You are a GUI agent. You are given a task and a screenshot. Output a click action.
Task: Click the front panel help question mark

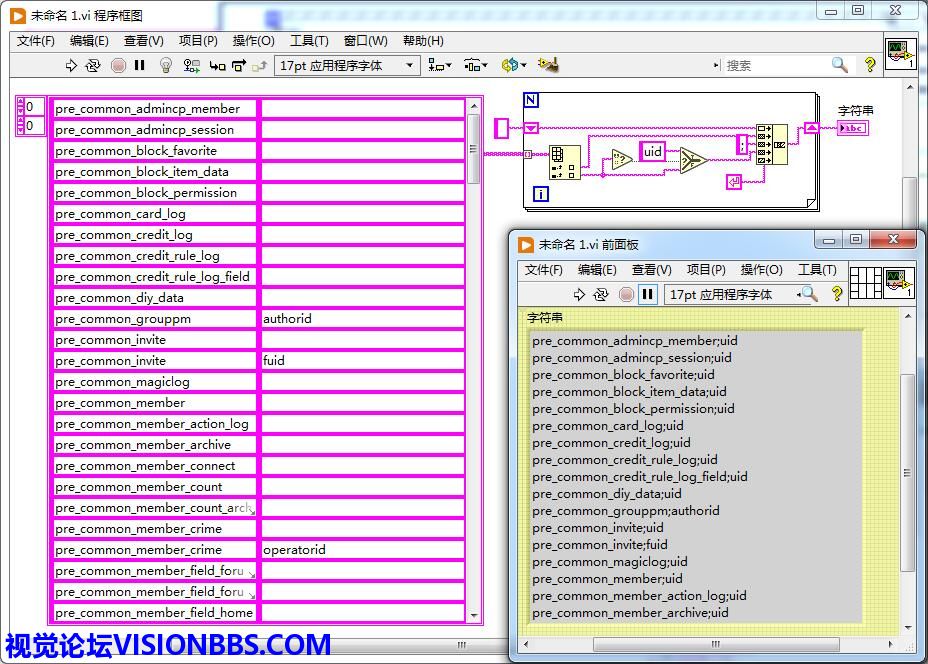(x=837, y=294)
